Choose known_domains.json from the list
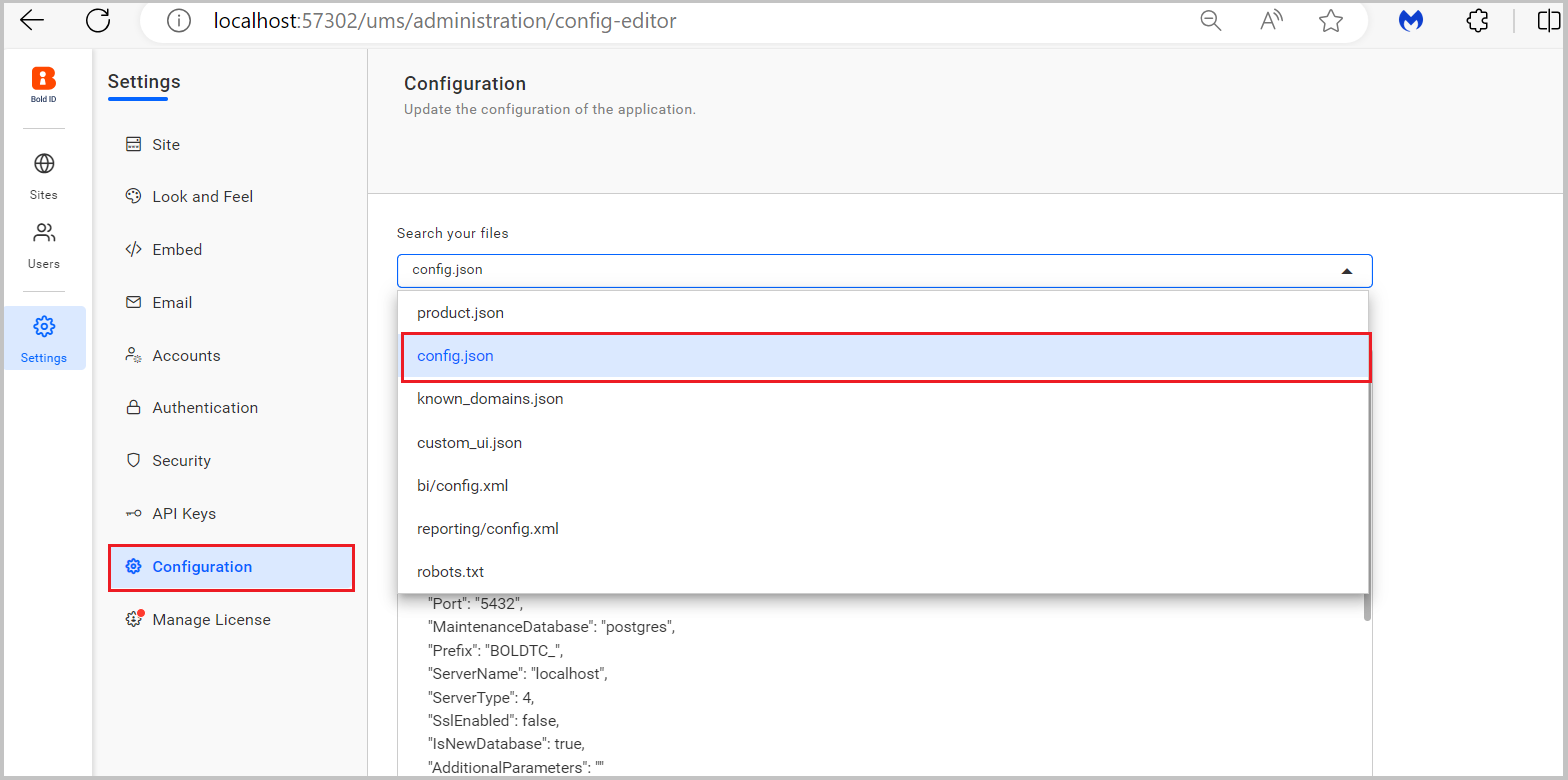This screenshot has width=1568, height=780. click(883, 399)
